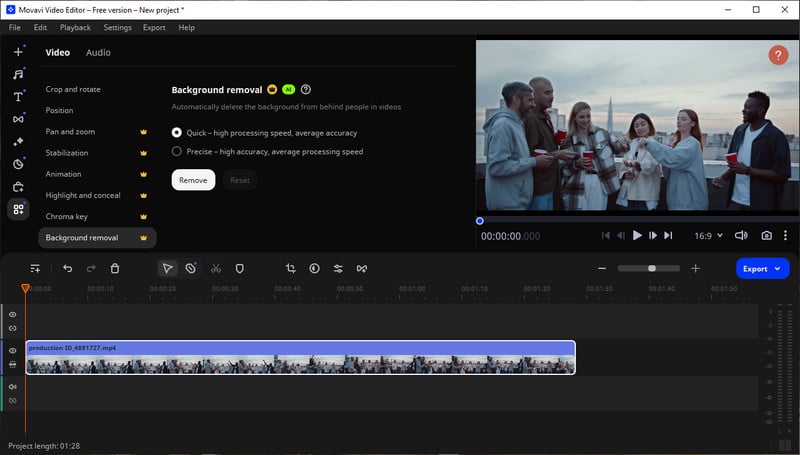The width and height of the screenshot is (800, 455).
Task: Open the Sounds and music sidebar icon
Action: tap(18, 74)
